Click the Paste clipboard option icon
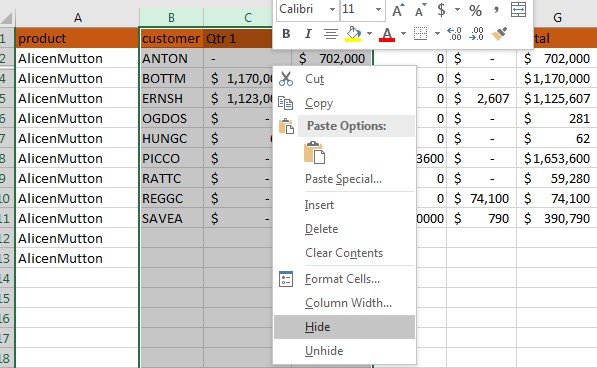 314,153
